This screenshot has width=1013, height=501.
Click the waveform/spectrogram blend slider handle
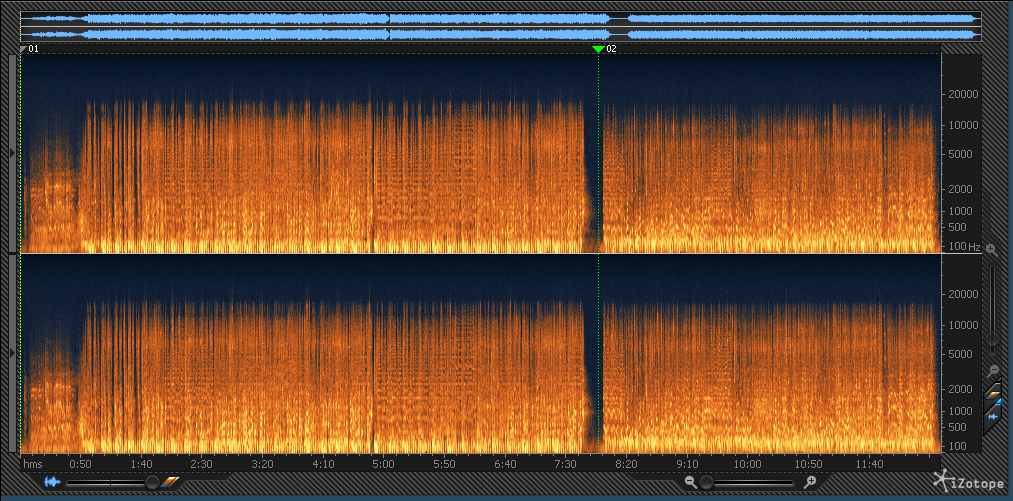[151, 482]
